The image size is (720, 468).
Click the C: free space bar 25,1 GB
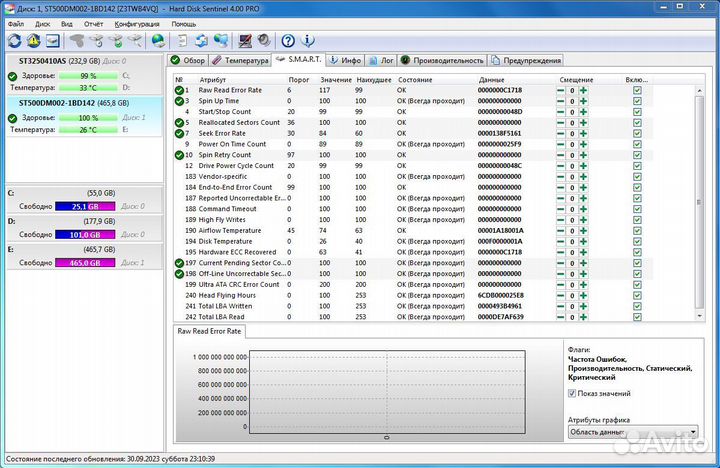pos(85,207)
